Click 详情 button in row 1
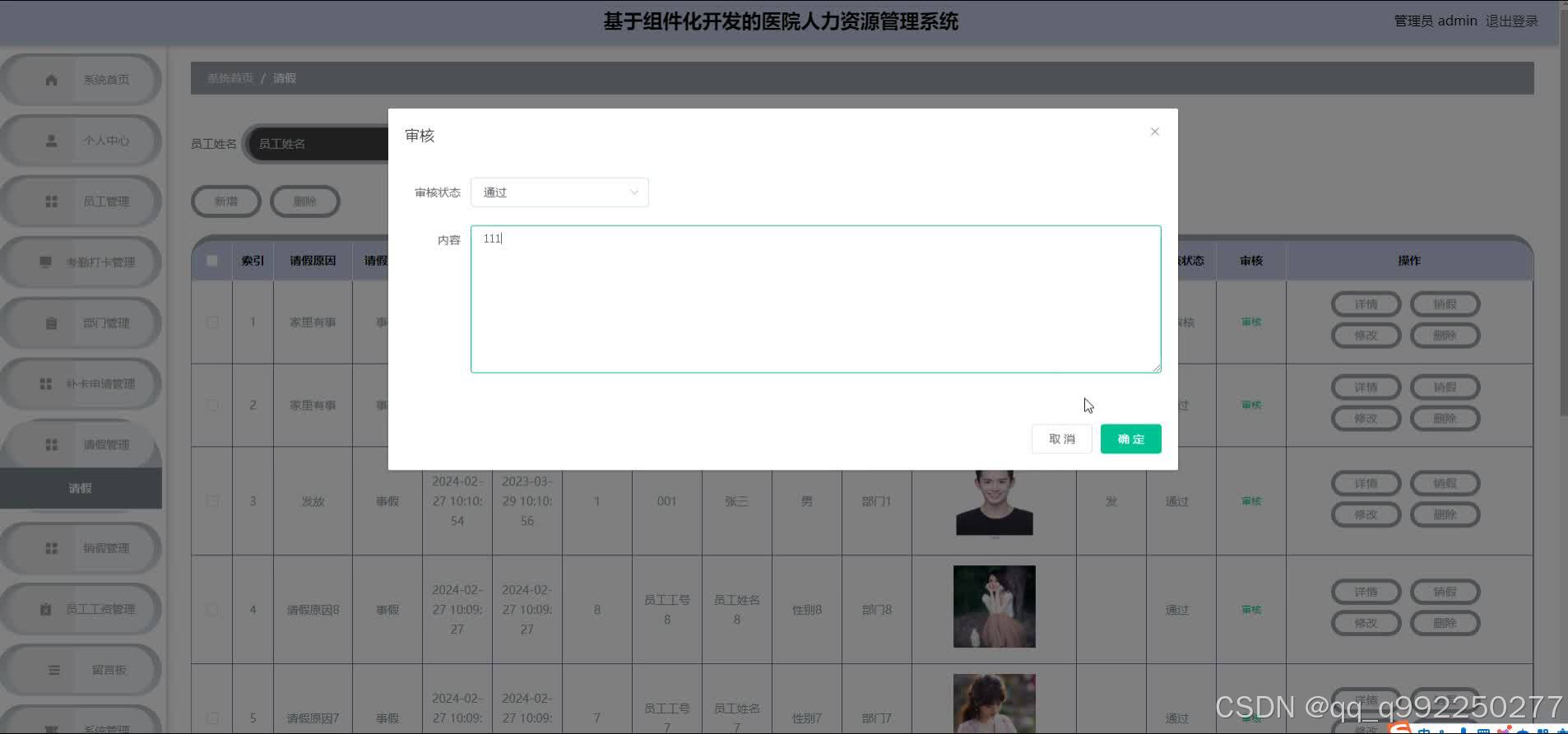Screen dimensions: 1568x734 pyautogui.click(x=1366, y=304)
